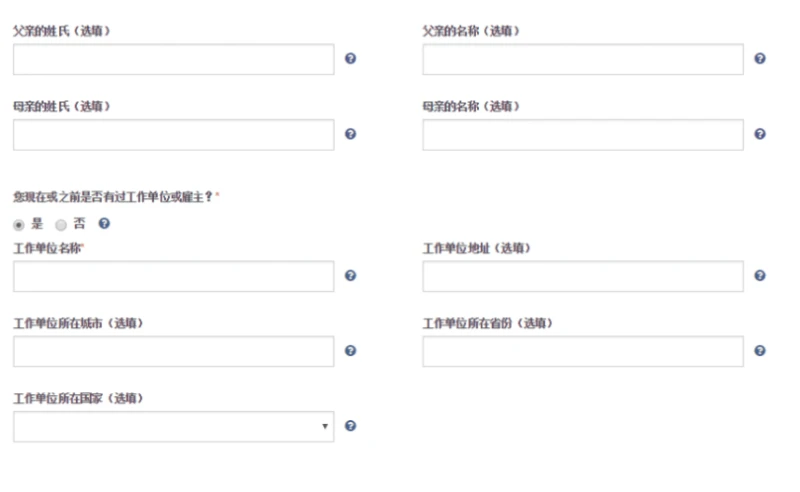Open help icon for 父亲的名称 field
Image resolution: width=800 pixels, height=492 pixels.
760,58
